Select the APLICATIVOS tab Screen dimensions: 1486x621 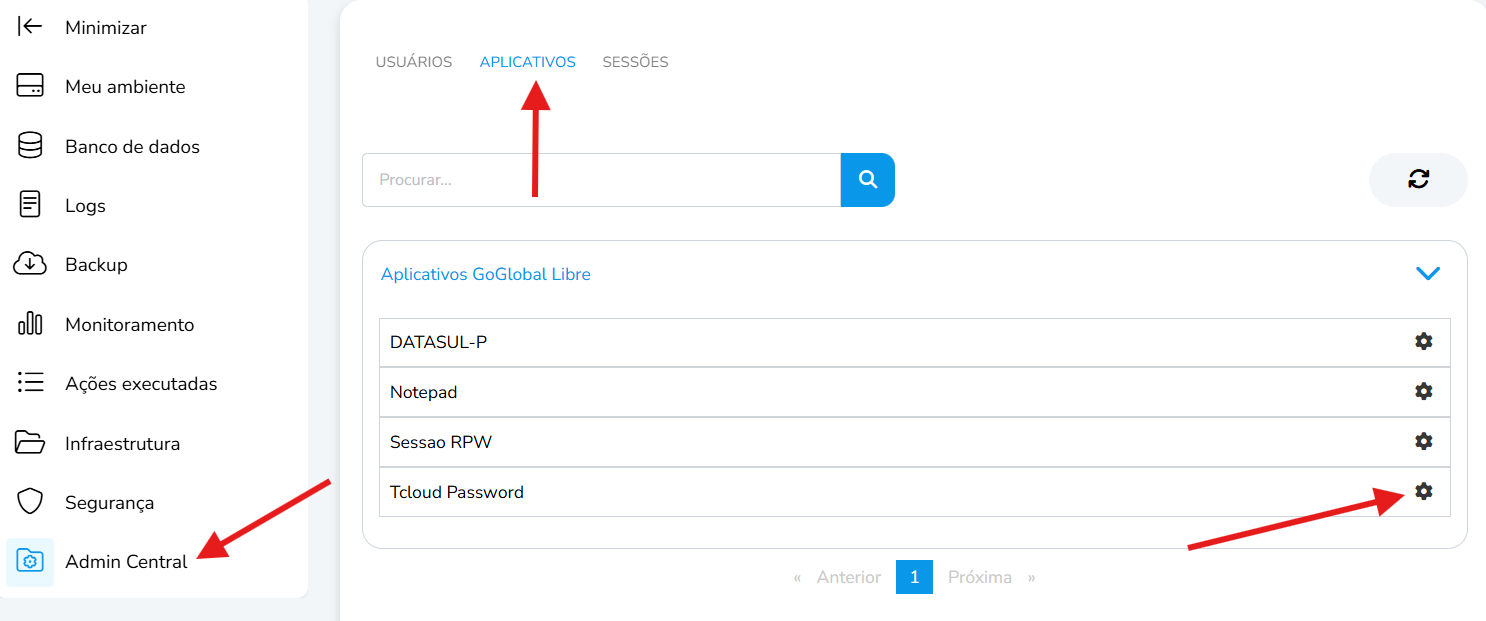tap(528, 62)
